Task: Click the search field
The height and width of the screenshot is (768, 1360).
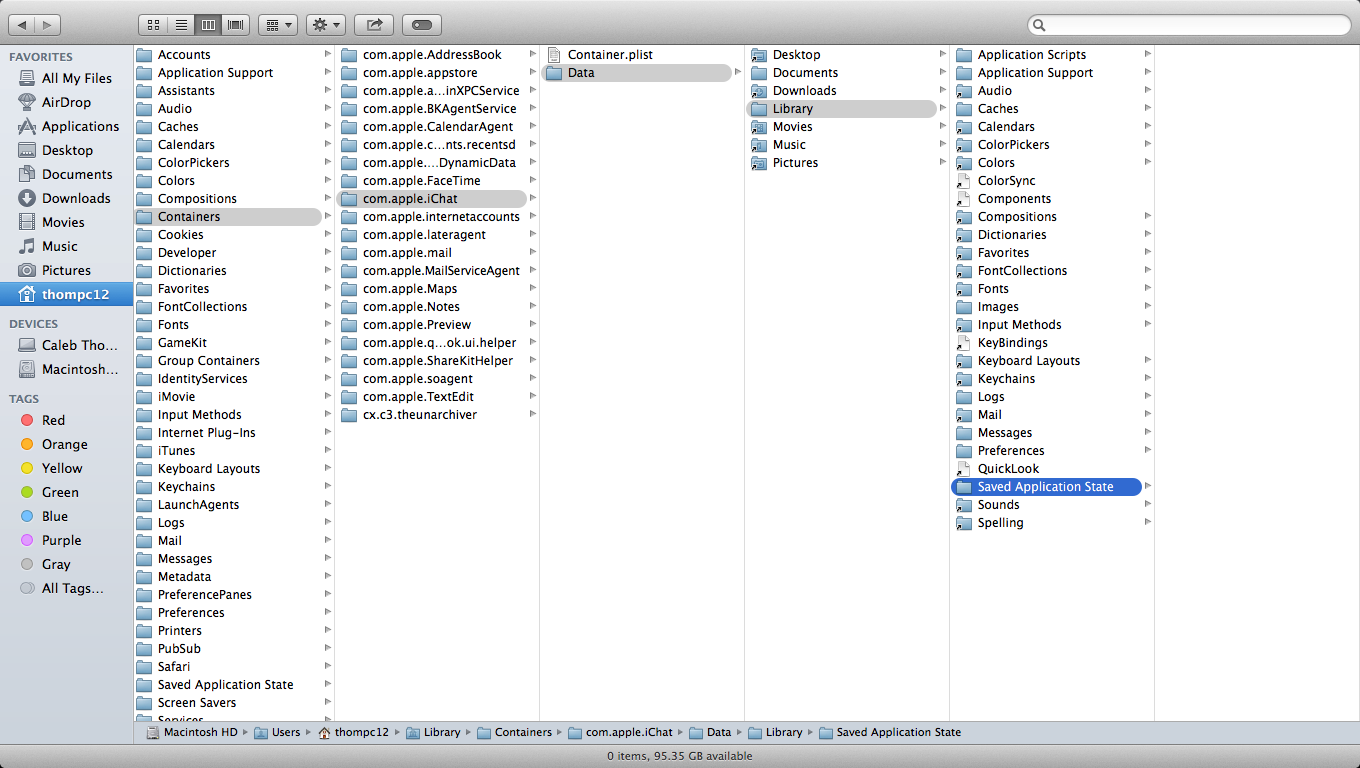Action: click(1188, 25)
